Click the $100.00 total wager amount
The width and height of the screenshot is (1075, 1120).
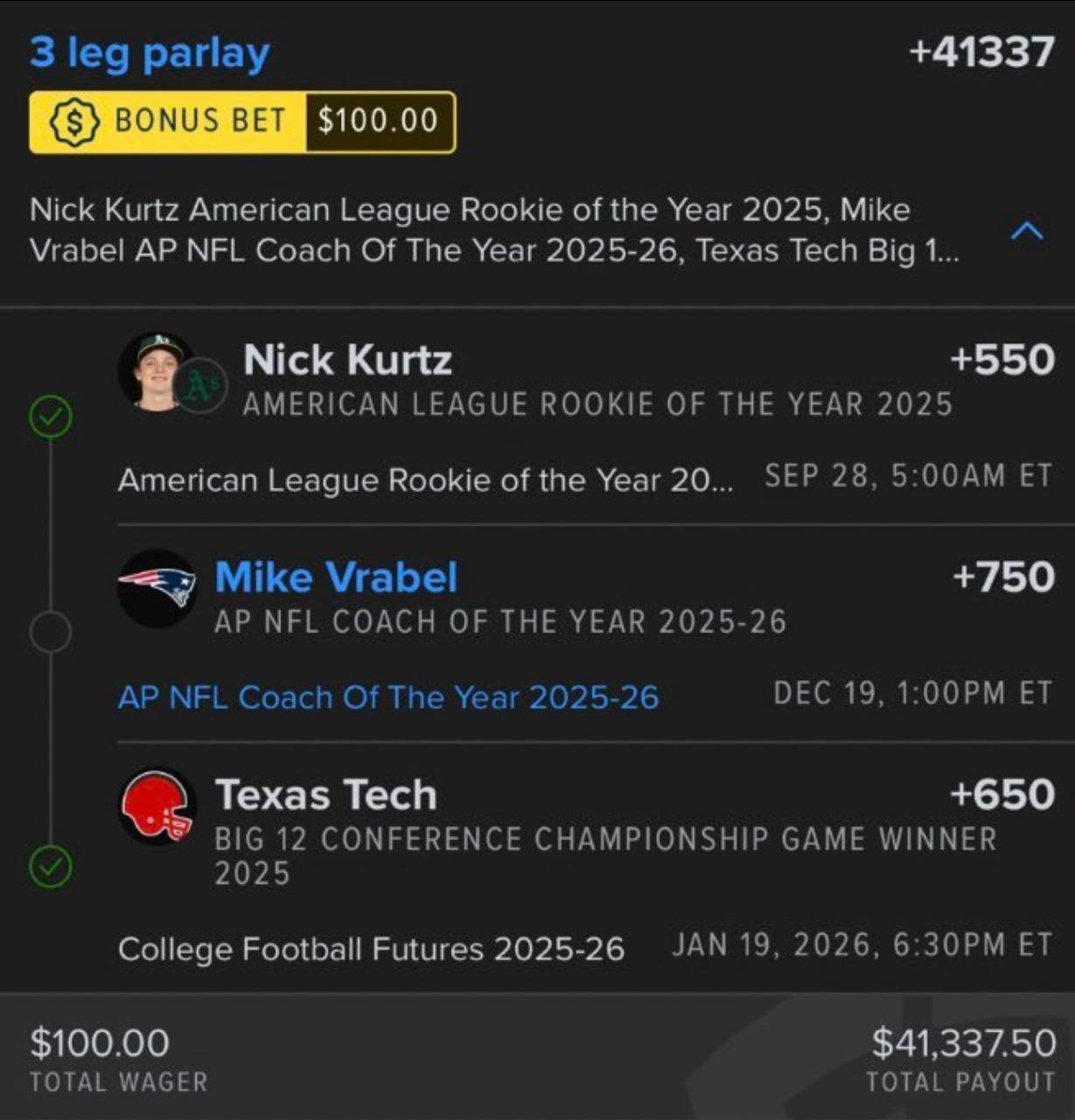tap(100, 1043)
